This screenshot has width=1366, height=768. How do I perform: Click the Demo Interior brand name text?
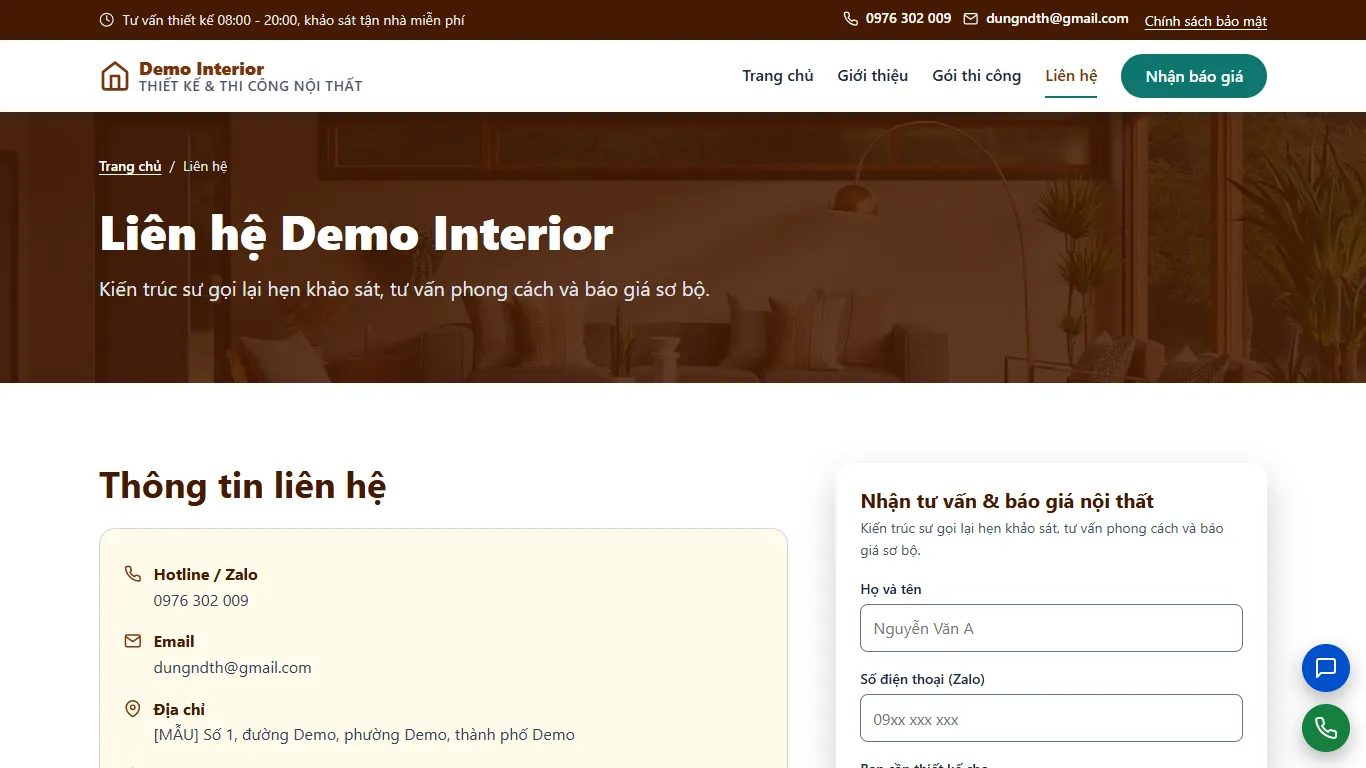[x=202, y=69]
